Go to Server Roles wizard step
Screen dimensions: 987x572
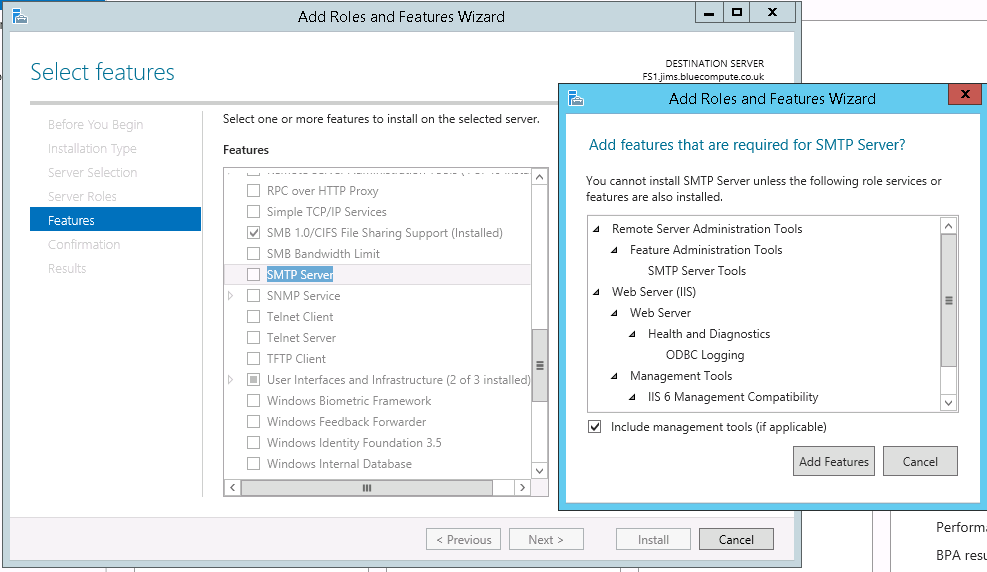82,196
